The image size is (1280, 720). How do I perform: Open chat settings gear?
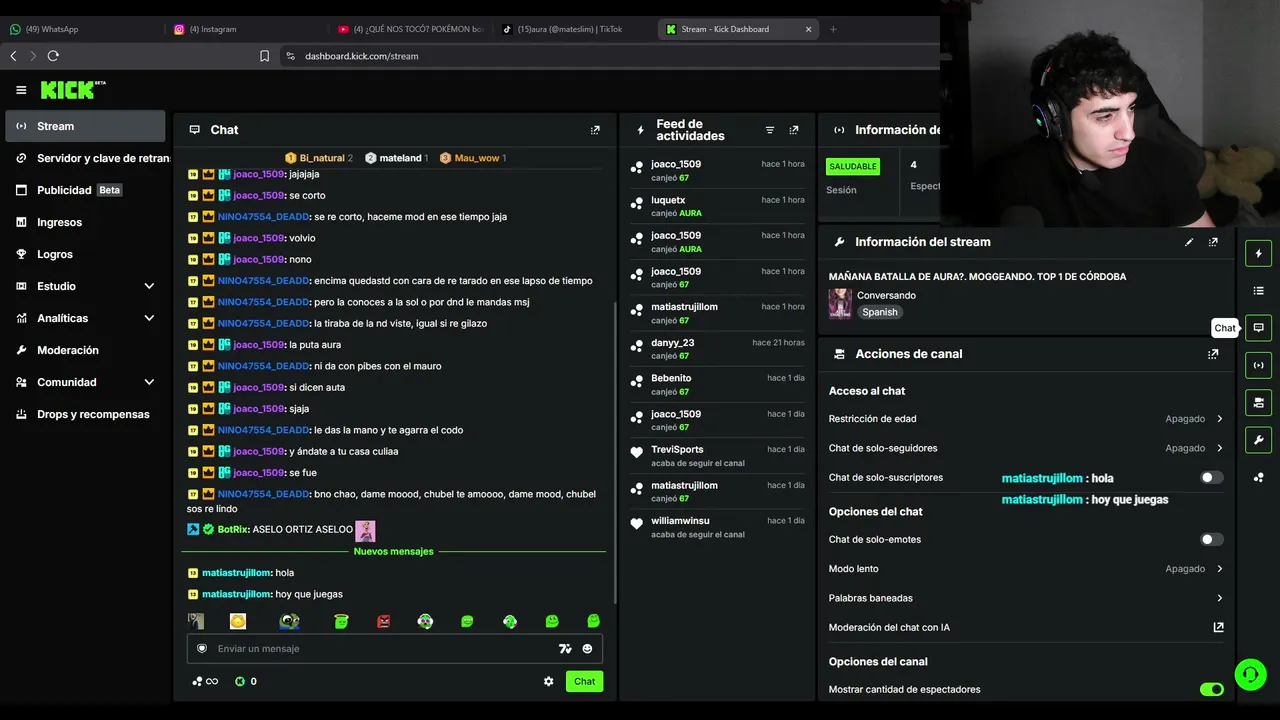pos(548,681)
